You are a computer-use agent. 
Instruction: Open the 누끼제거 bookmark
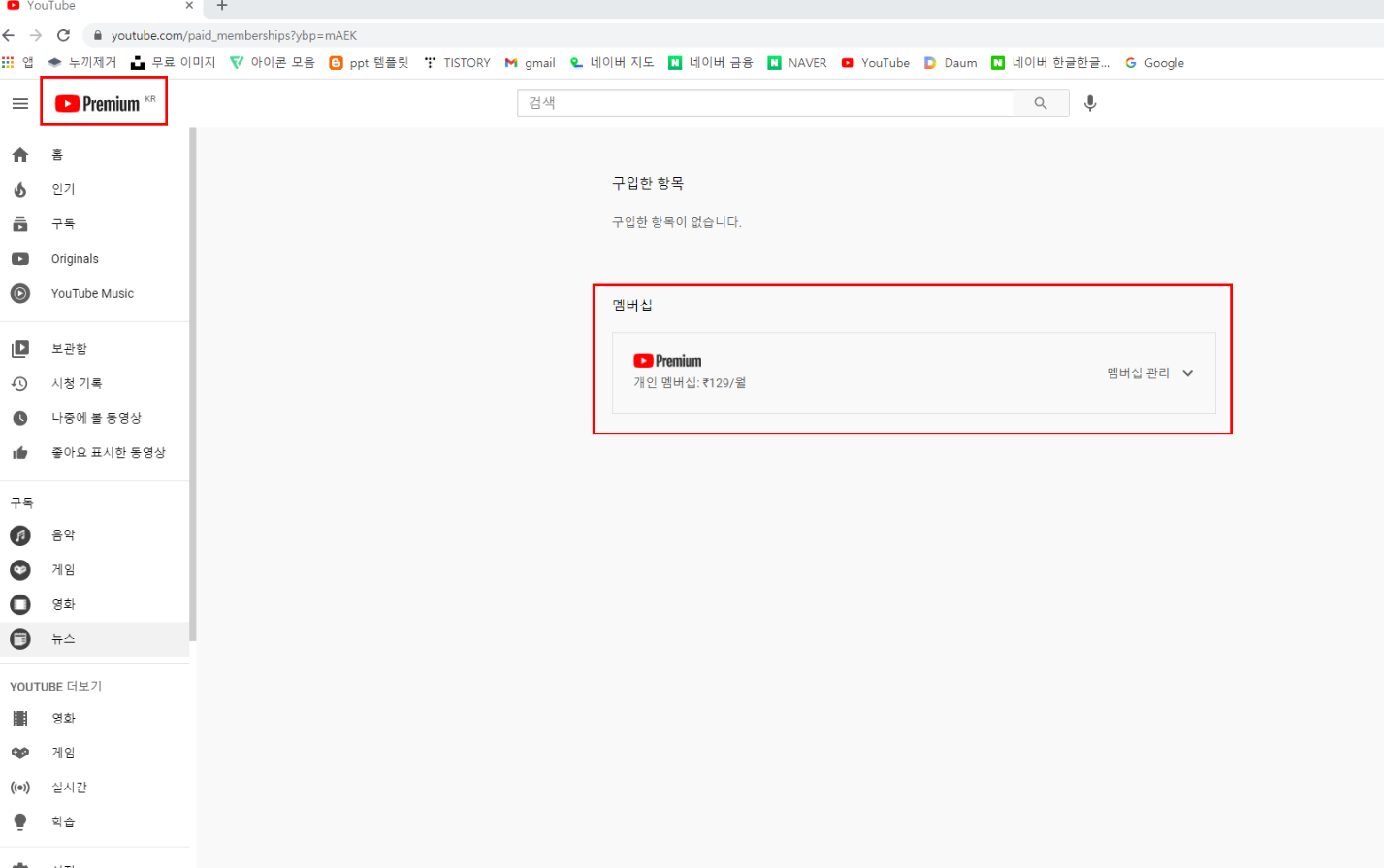(82, 62)
